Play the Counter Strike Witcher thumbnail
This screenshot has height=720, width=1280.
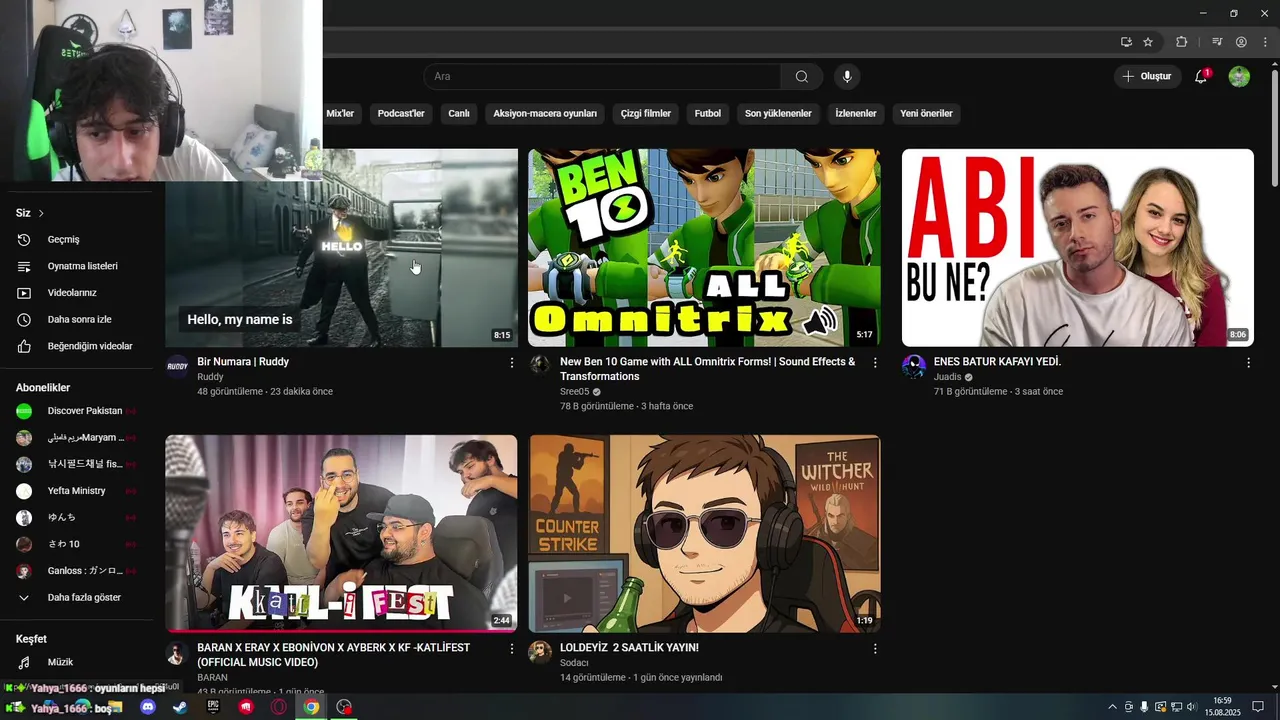[705, 533]
